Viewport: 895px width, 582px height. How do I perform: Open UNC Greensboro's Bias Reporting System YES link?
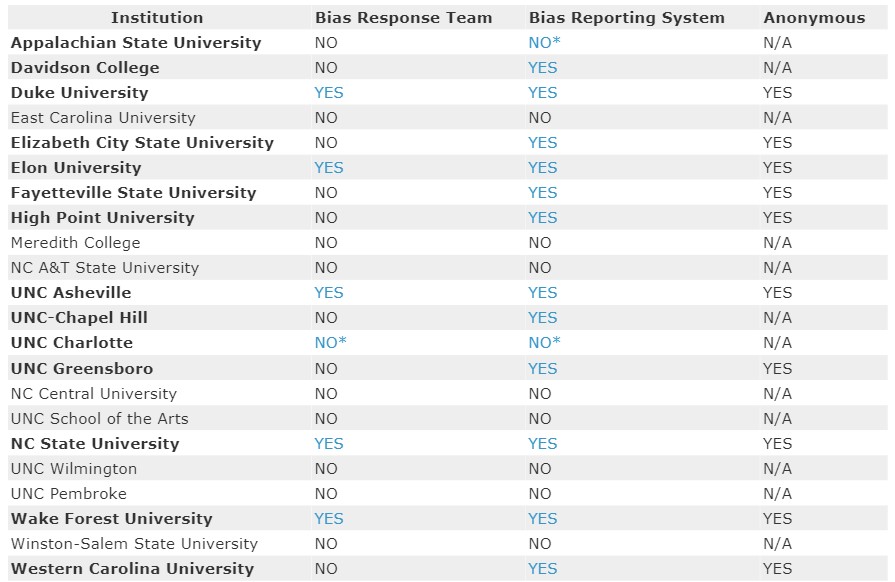543,369
